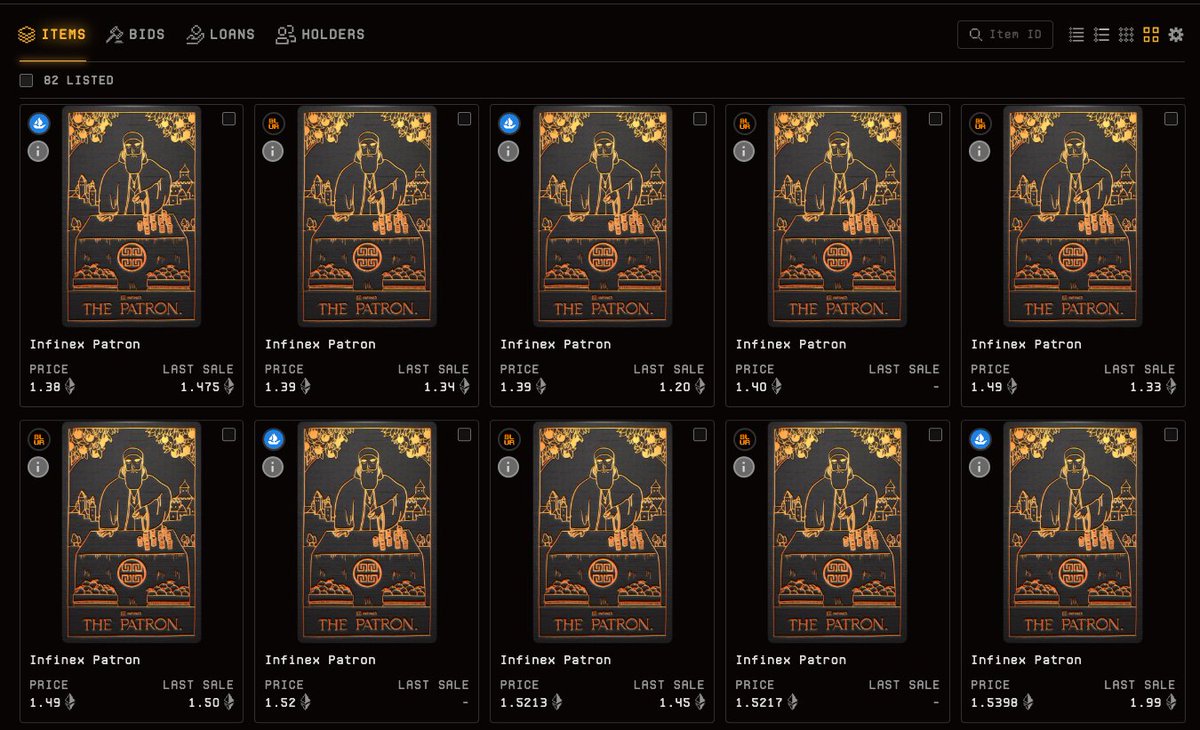Click info icon on the 1.5213 card

[509, 466]
